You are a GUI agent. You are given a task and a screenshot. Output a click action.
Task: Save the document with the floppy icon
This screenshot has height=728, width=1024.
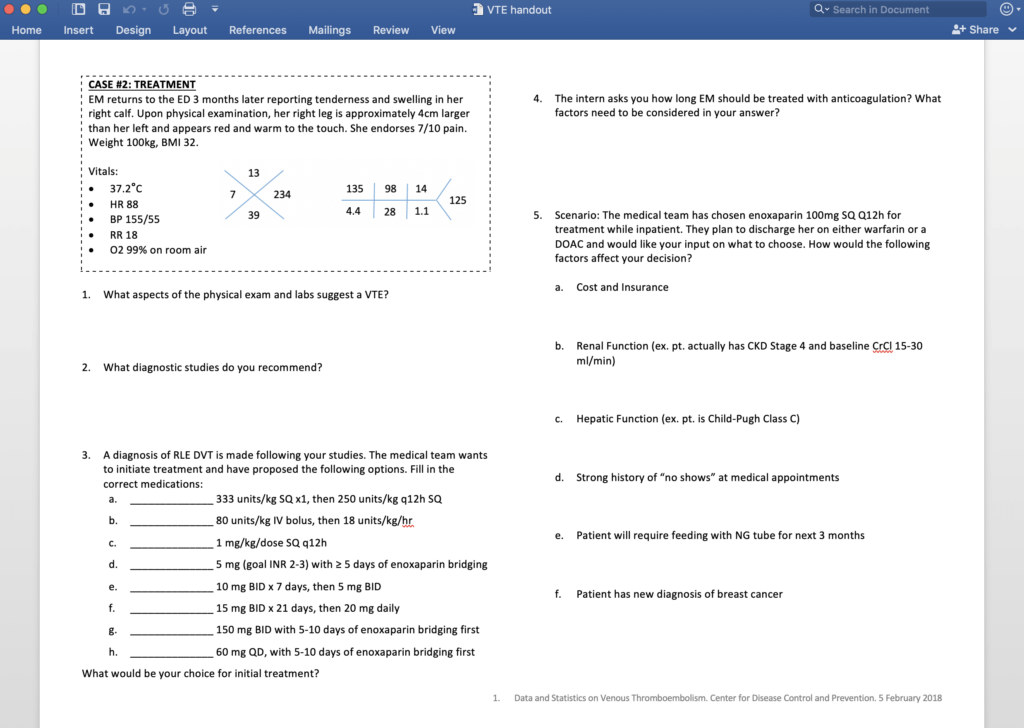coord(104,9)
